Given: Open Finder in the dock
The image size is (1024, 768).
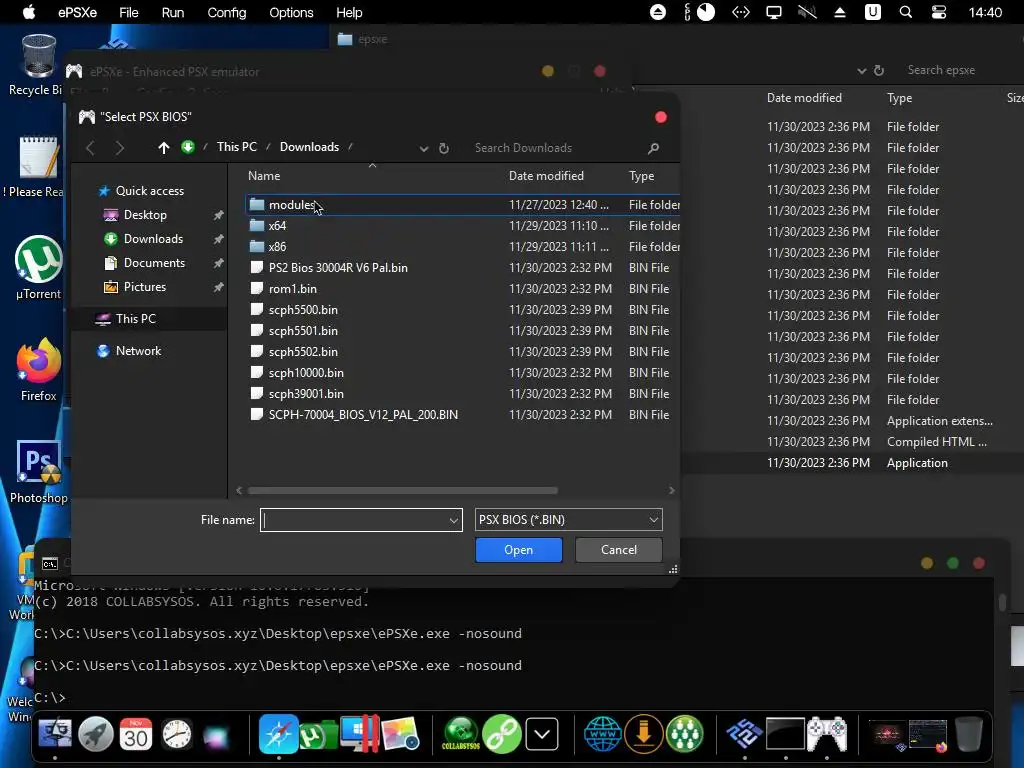Looking at the screenshot, I should pyautogui.click(x=55, y=735).
